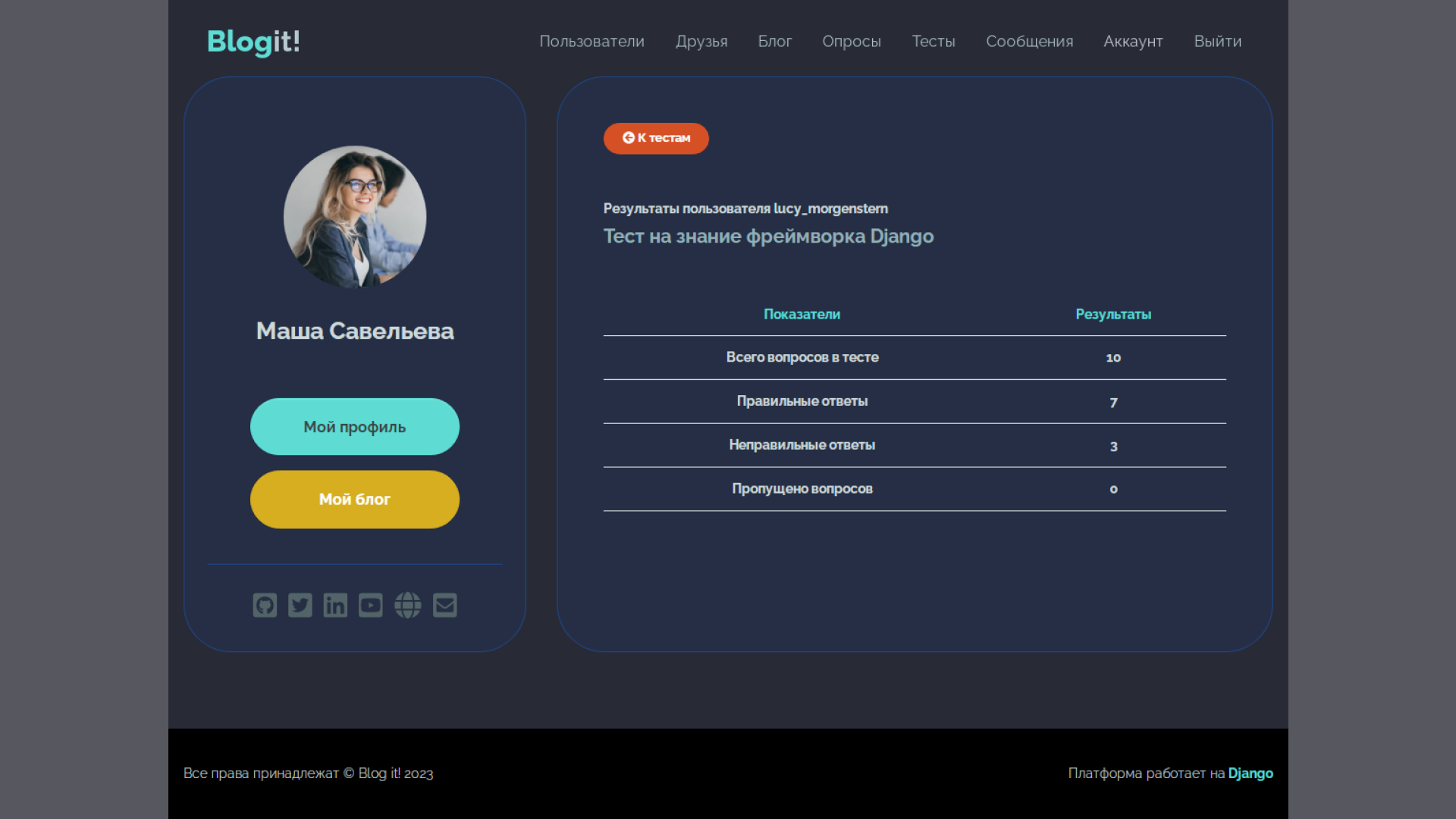
Task: Navigate to Друзья section
Action: (700, 41)
